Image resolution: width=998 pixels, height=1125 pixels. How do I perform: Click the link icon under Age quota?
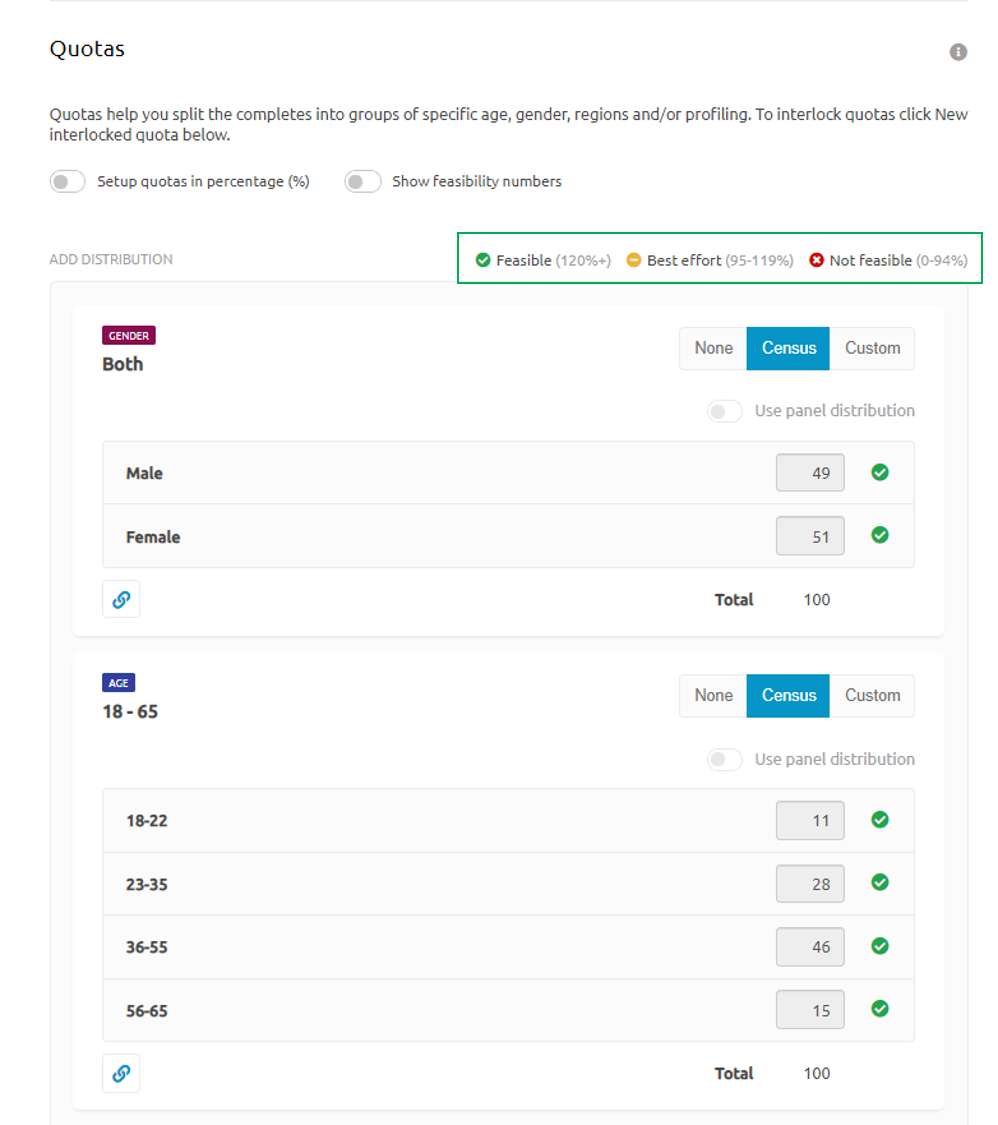[x=121, y=1073]
